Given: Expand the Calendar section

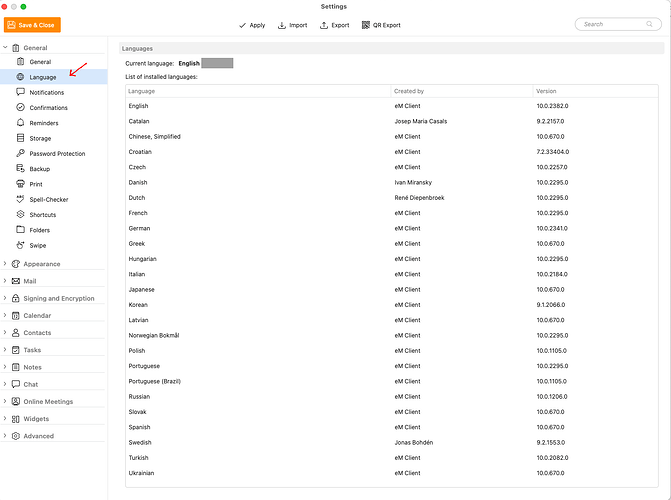Looking at the screenshot, I should 5,315.
